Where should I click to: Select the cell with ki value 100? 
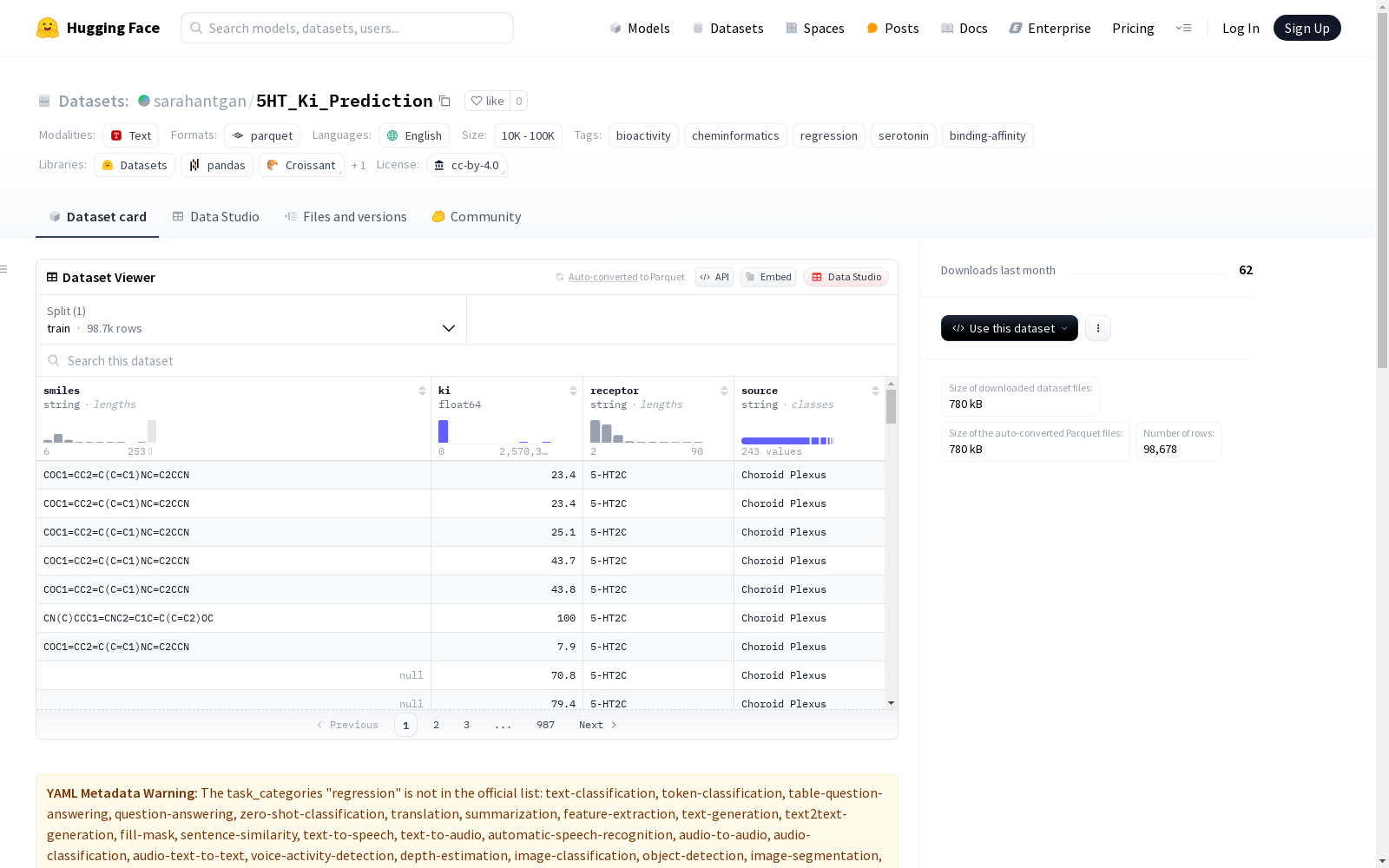[507, 618]
